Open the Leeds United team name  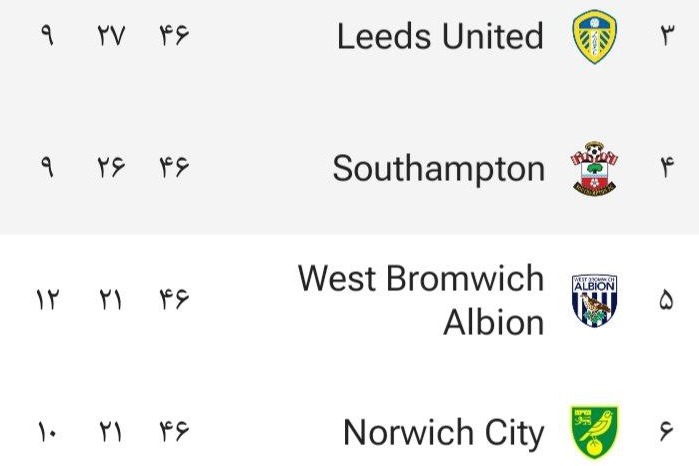click(440, 37)
